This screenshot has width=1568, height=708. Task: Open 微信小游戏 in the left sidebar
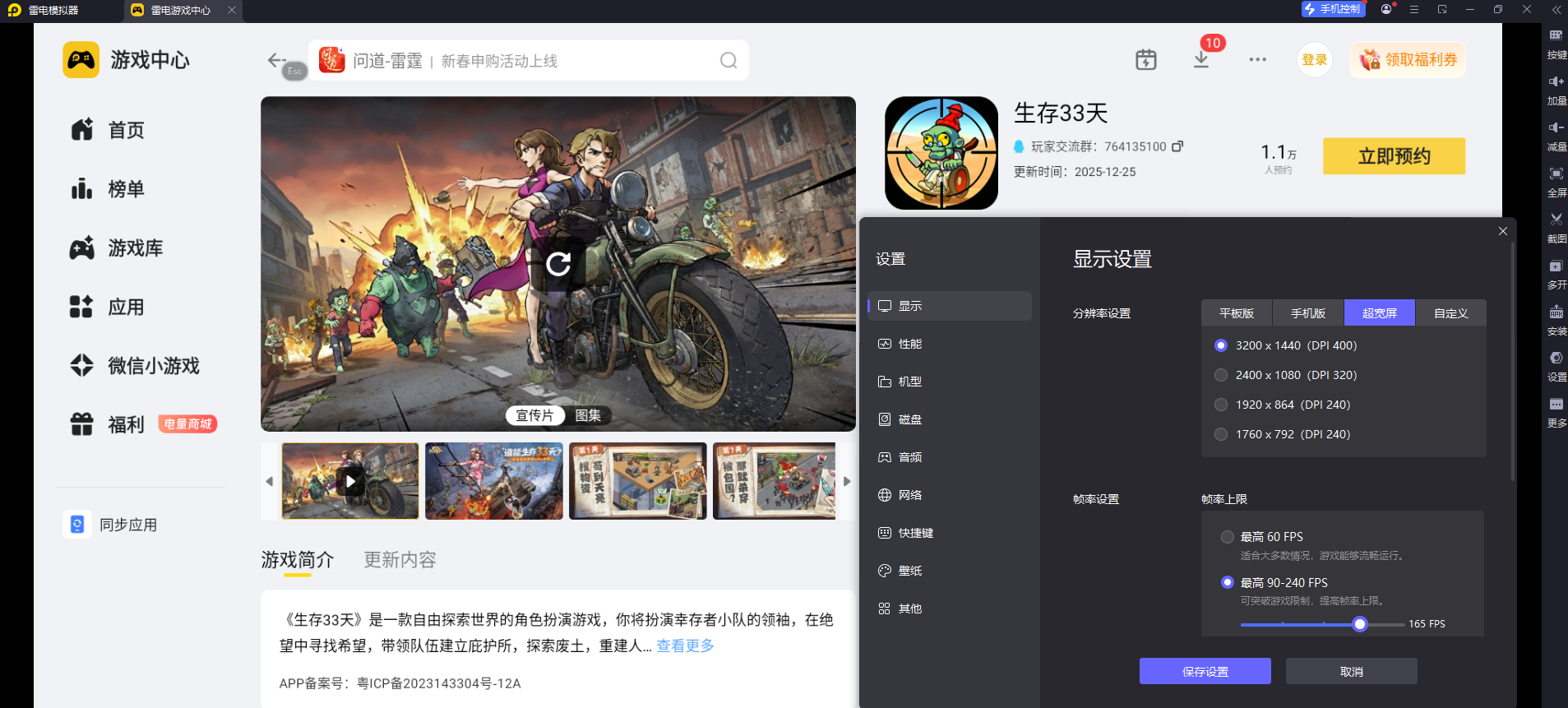pos(135,366)
